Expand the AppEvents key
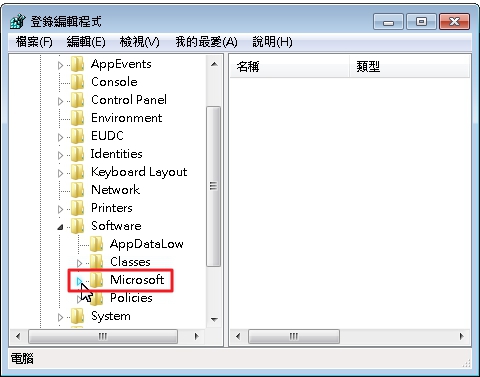Image resolution: width=480 pixels, height=377 pixels. click(x=60, y=65)
